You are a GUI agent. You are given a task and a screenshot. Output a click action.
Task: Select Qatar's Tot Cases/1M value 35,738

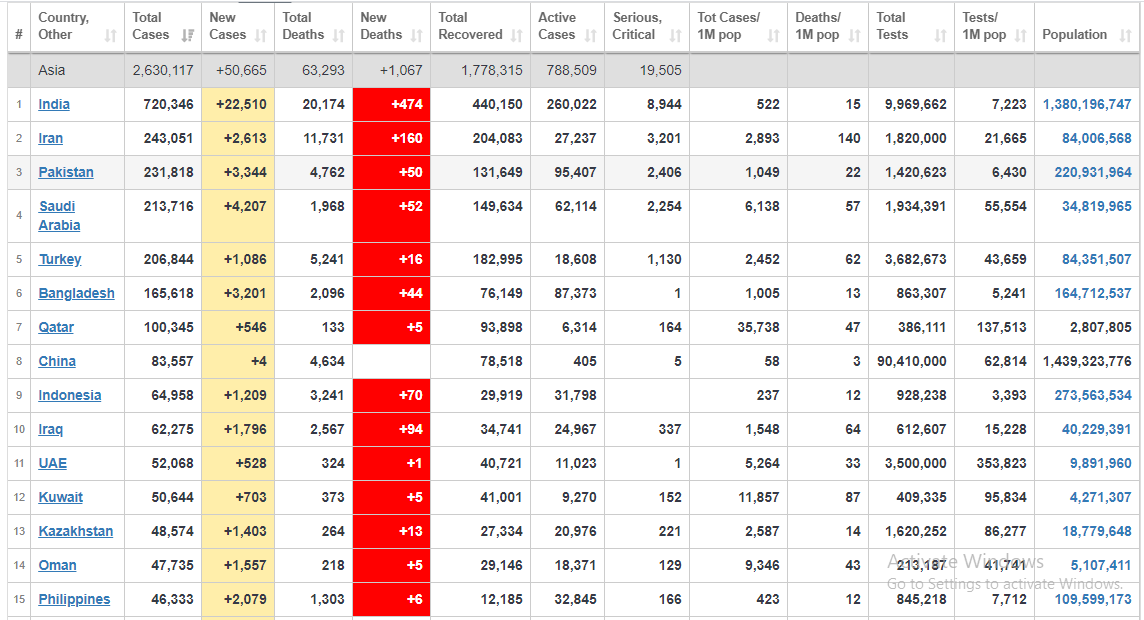(758, 328)
